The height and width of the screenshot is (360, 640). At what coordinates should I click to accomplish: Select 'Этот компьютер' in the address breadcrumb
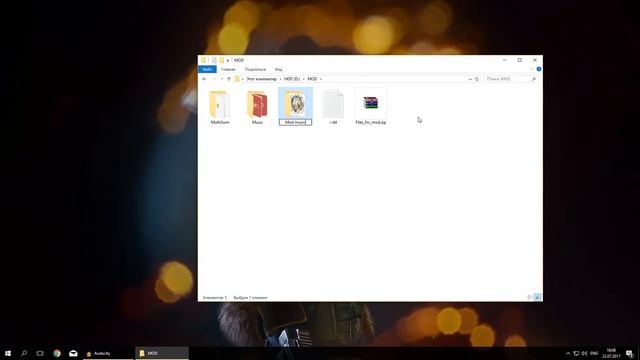pos(261,79)
